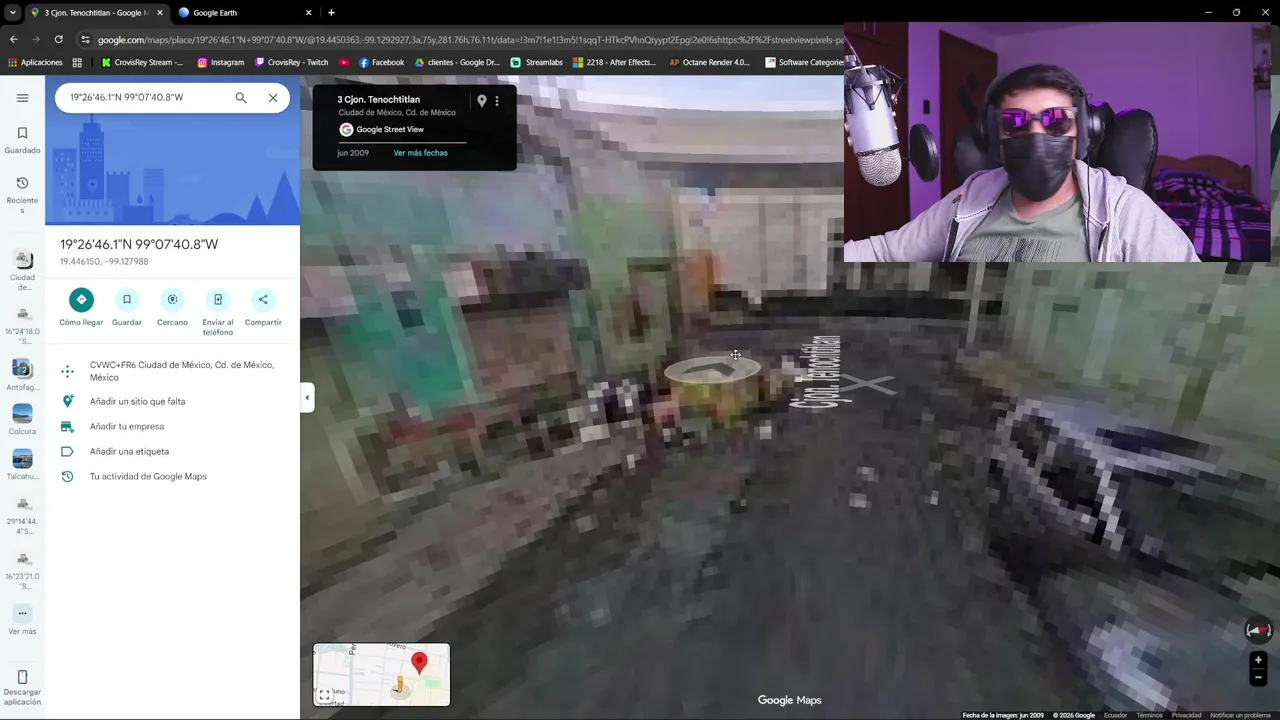Reload the page

coord(59,40)
